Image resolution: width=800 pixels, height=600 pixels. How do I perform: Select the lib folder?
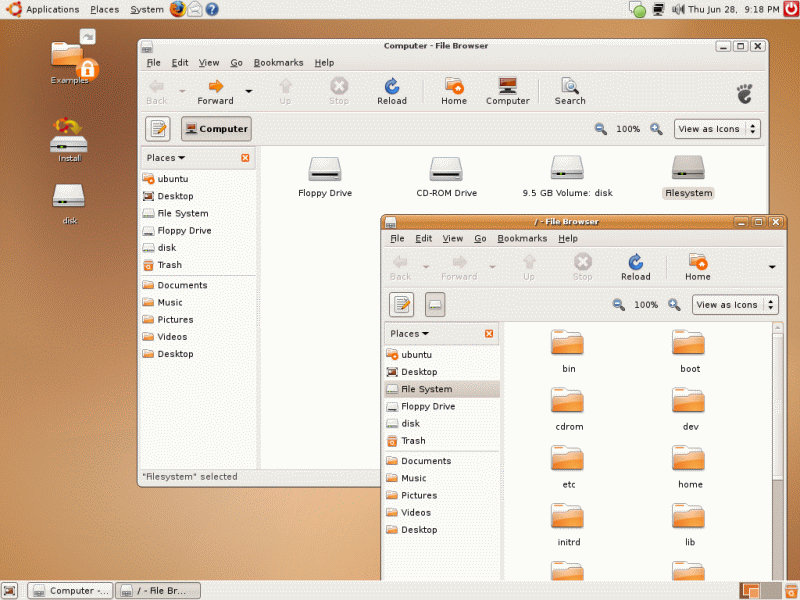(689, 524)
